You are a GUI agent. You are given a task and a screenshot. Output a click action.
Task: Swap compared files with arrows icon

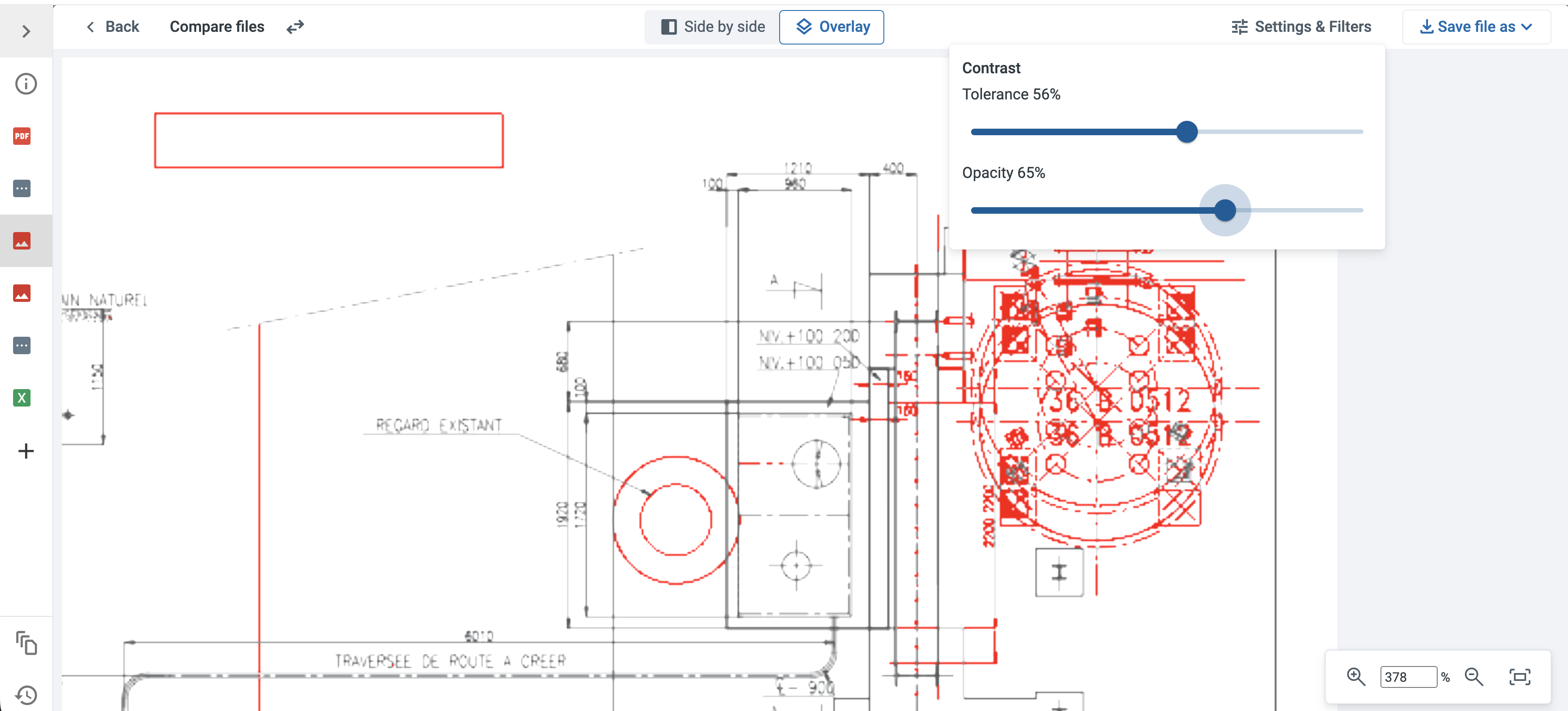295,27
